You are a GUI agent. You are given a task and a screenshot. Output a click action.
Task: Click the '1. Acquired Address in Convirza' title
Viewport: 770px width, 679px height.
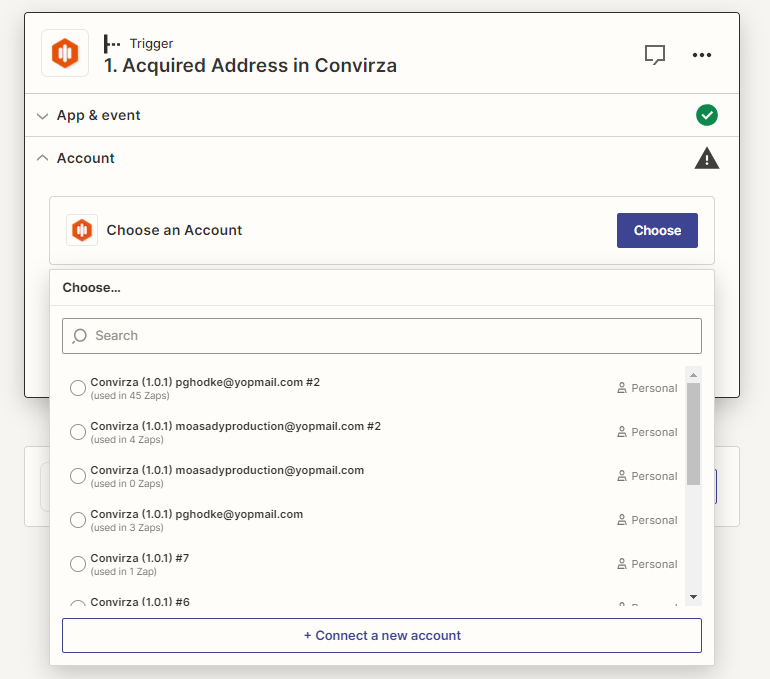coord(250,65)
